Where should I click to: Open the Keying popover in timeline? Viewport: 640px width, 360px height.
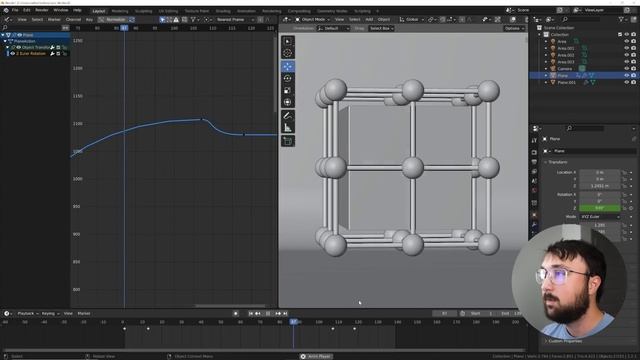[x=50, y=313]
